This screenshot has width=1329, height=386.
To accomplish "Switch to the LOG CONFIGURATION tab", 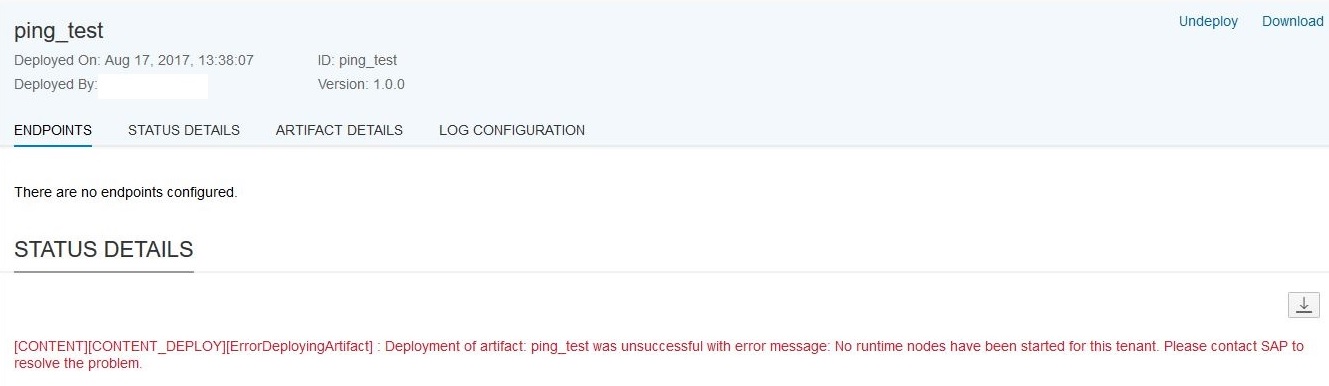I will point(512,130).
